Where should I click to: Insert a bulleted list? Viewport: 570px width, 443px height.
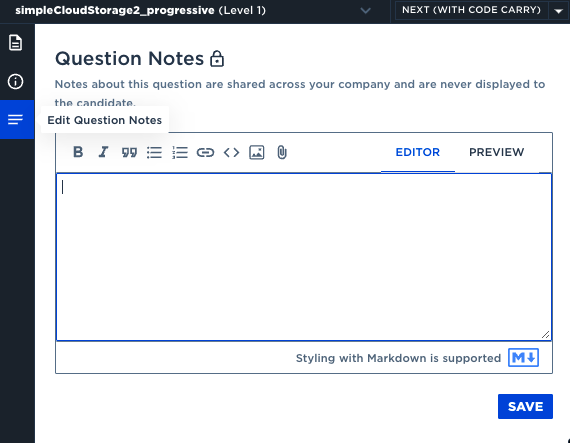(154, 152)
